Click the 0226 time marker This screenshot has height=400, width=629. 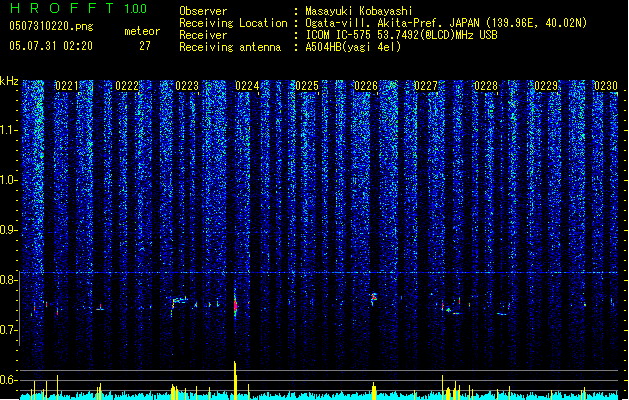click(366, 86)
